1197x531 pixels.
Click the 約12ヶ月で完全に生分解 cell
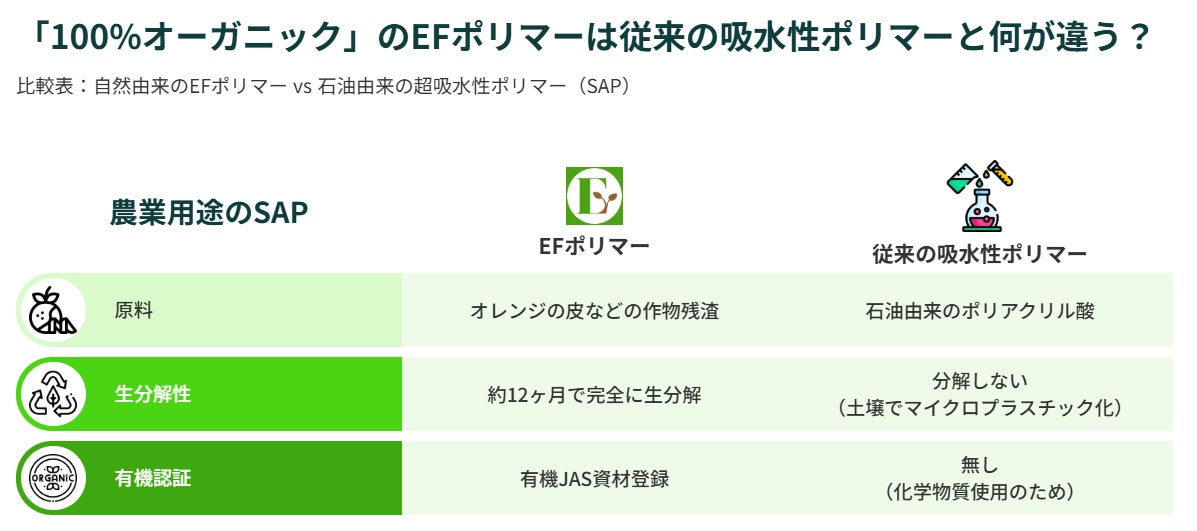594,395
